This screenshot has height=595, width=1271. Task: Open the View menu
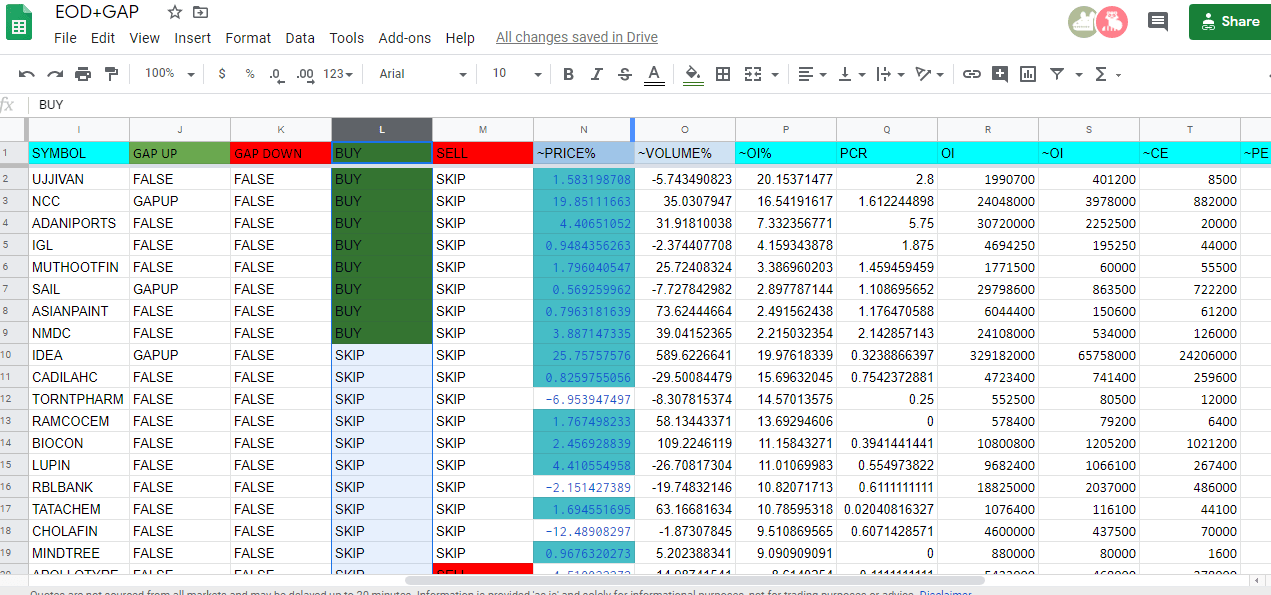(x=145, y=38)
